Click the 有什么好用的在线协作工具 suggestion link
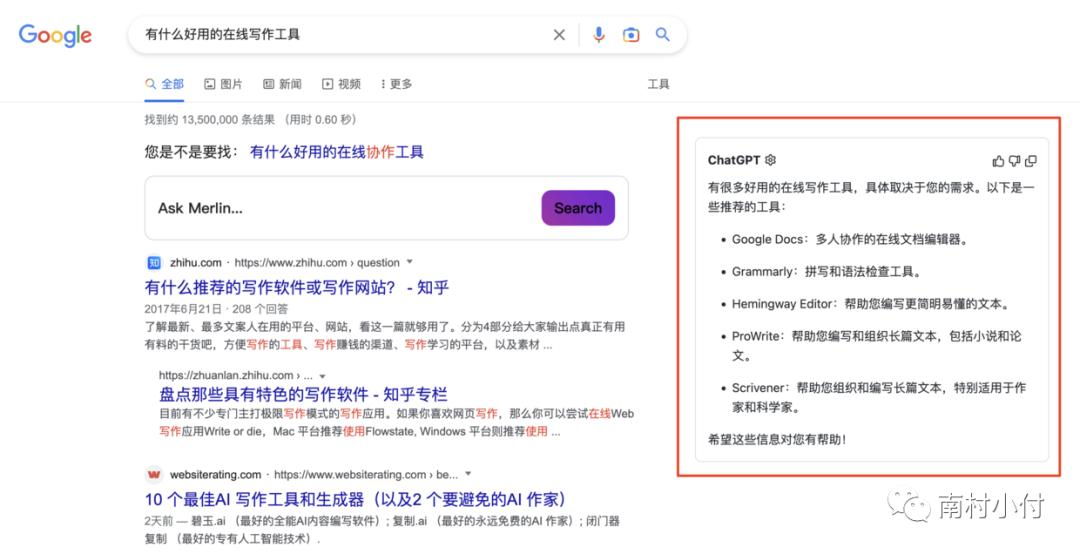The image size is (1080, 554). 337,152
